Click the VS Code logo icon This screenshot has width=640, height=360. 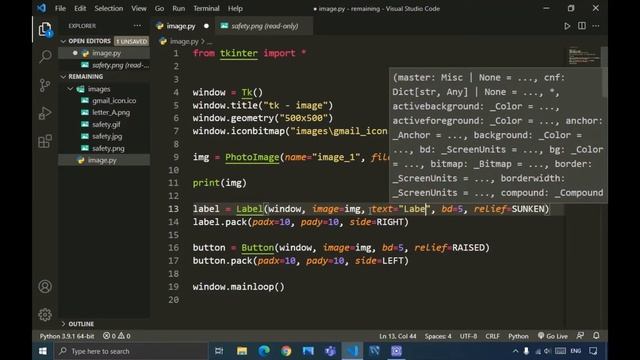(x=42, y=8)
